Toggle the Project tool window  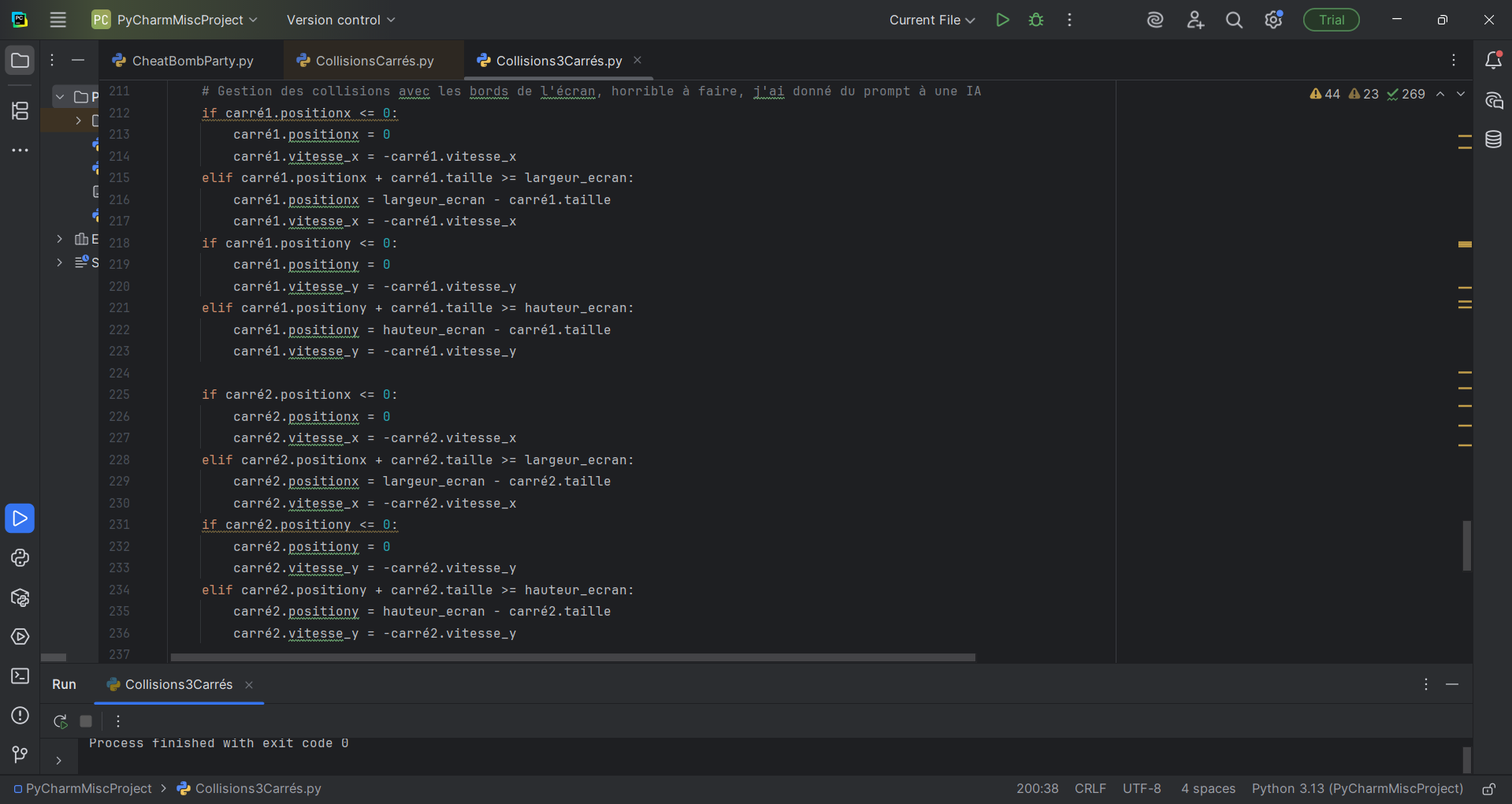20,61
